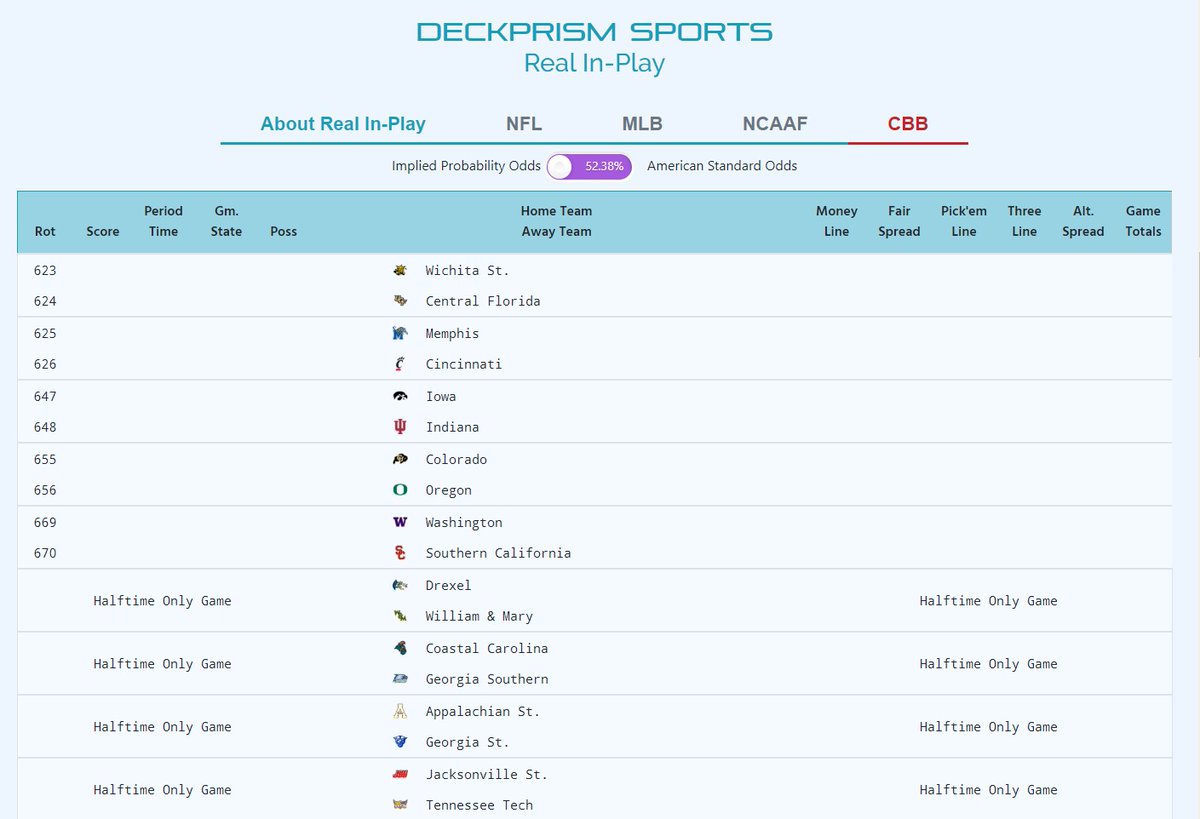Click the Score column header
This screenshot has width=1200, height=819.
click(x=103, y=231)
